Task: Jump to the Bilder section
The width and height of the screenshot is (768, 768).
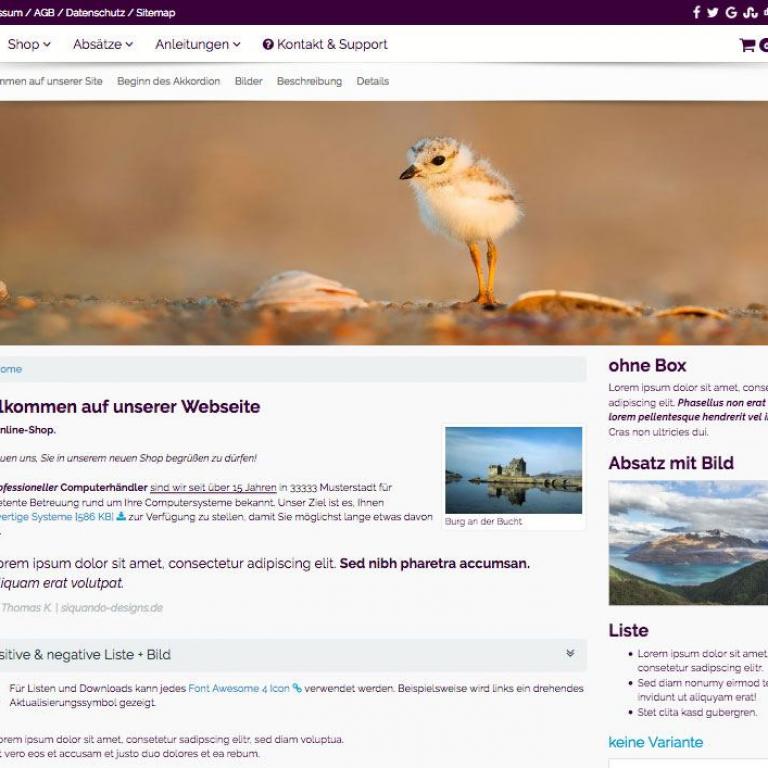Action: (x=248, y=81)
